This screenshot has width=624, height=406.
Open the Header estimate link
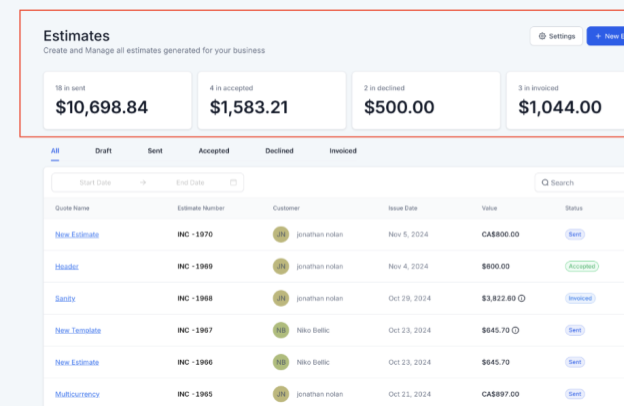click(67, 267)
